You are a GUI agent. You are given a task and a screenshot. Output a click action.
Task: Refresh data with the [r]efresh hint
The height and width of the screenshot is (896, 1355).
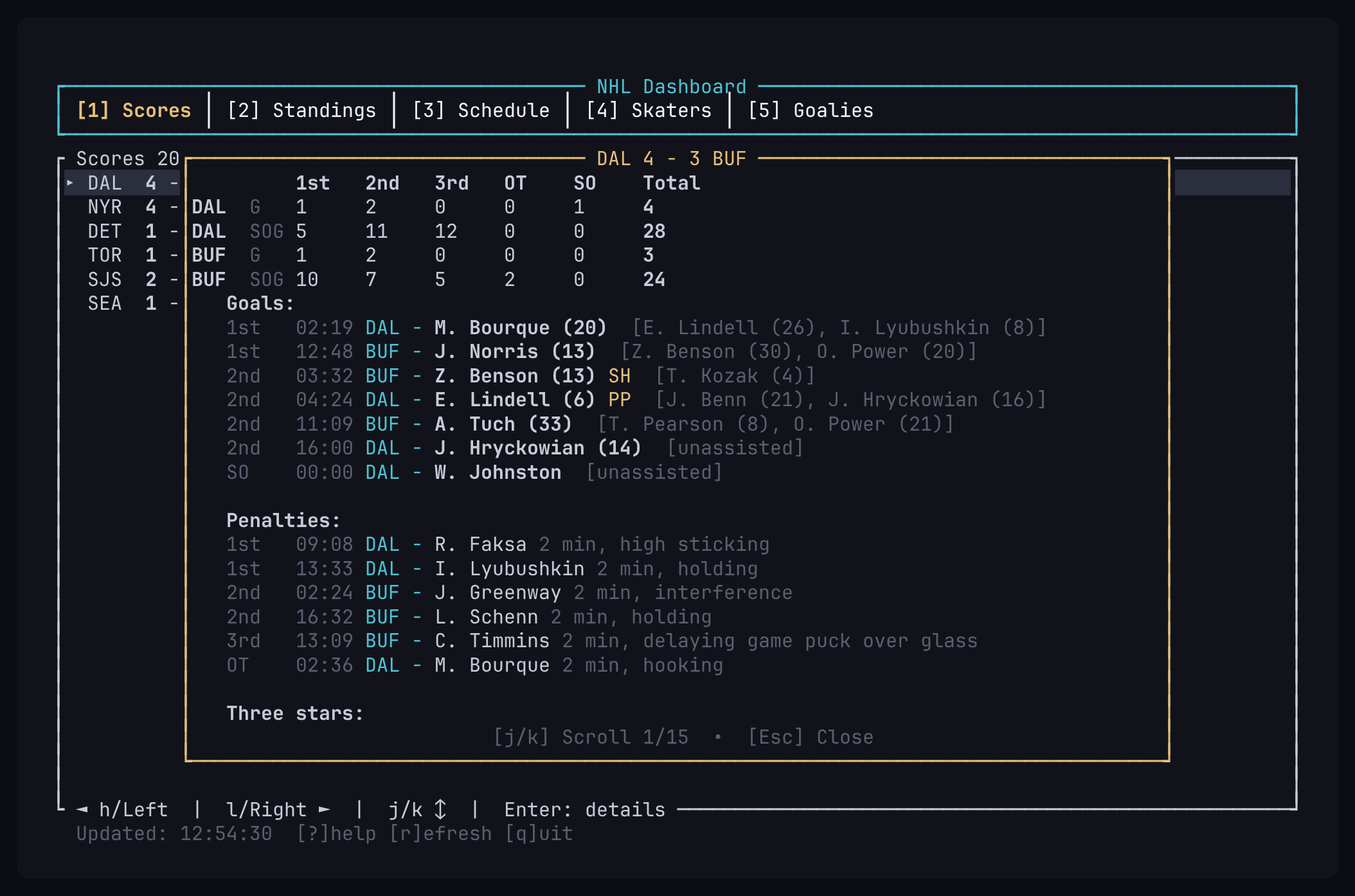[440, 834]
